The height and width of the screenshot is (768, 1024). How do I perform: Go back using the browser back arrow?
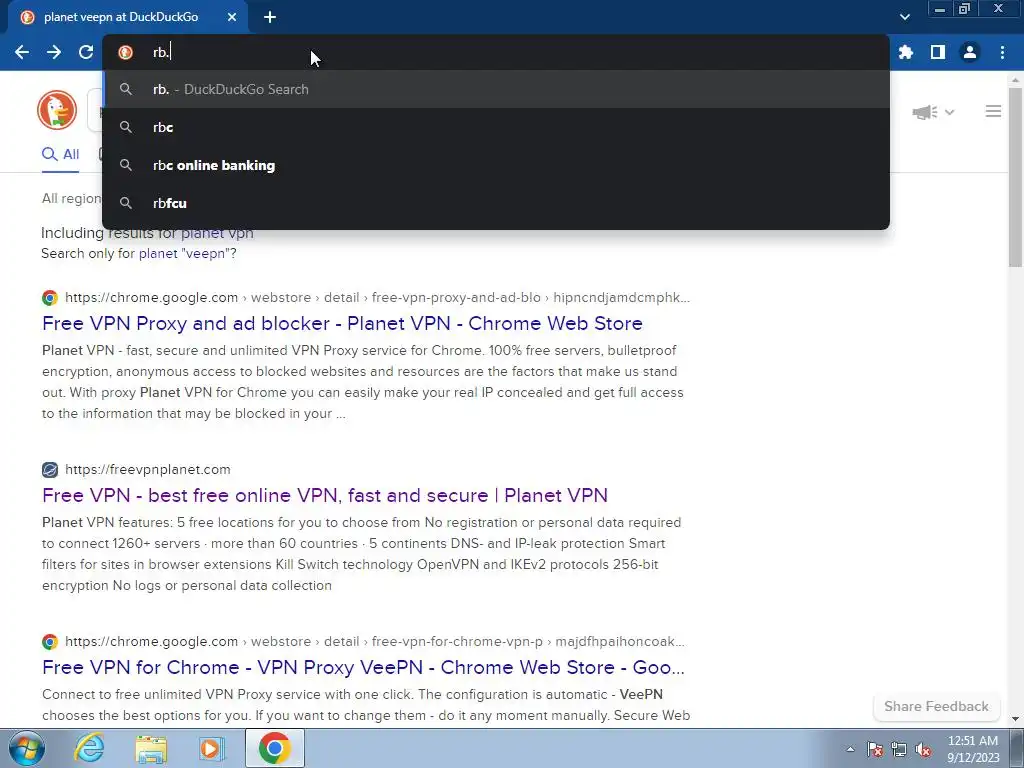[x=22, y=52]
